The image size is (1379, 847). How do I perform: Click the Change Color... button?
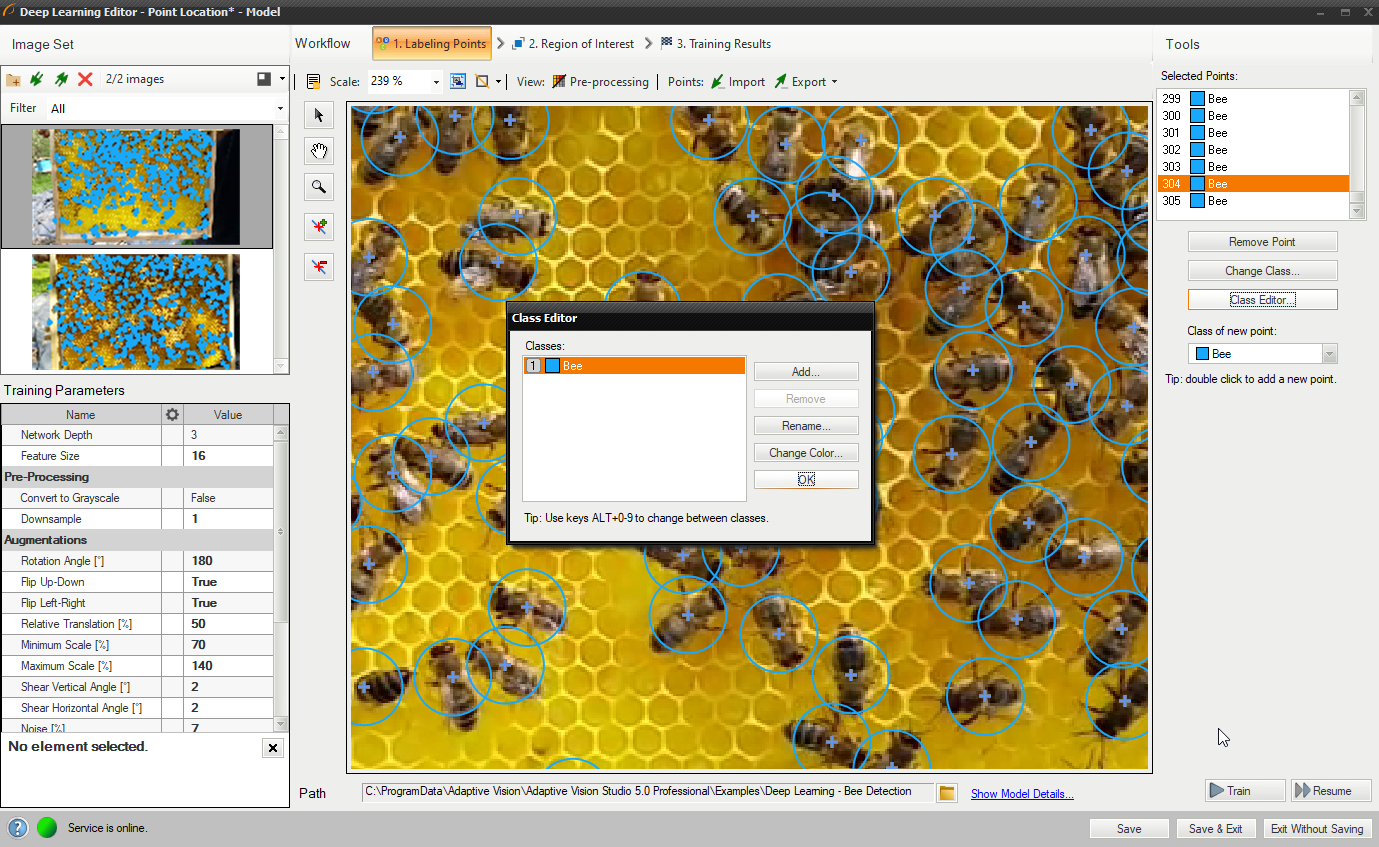[805, 453]
